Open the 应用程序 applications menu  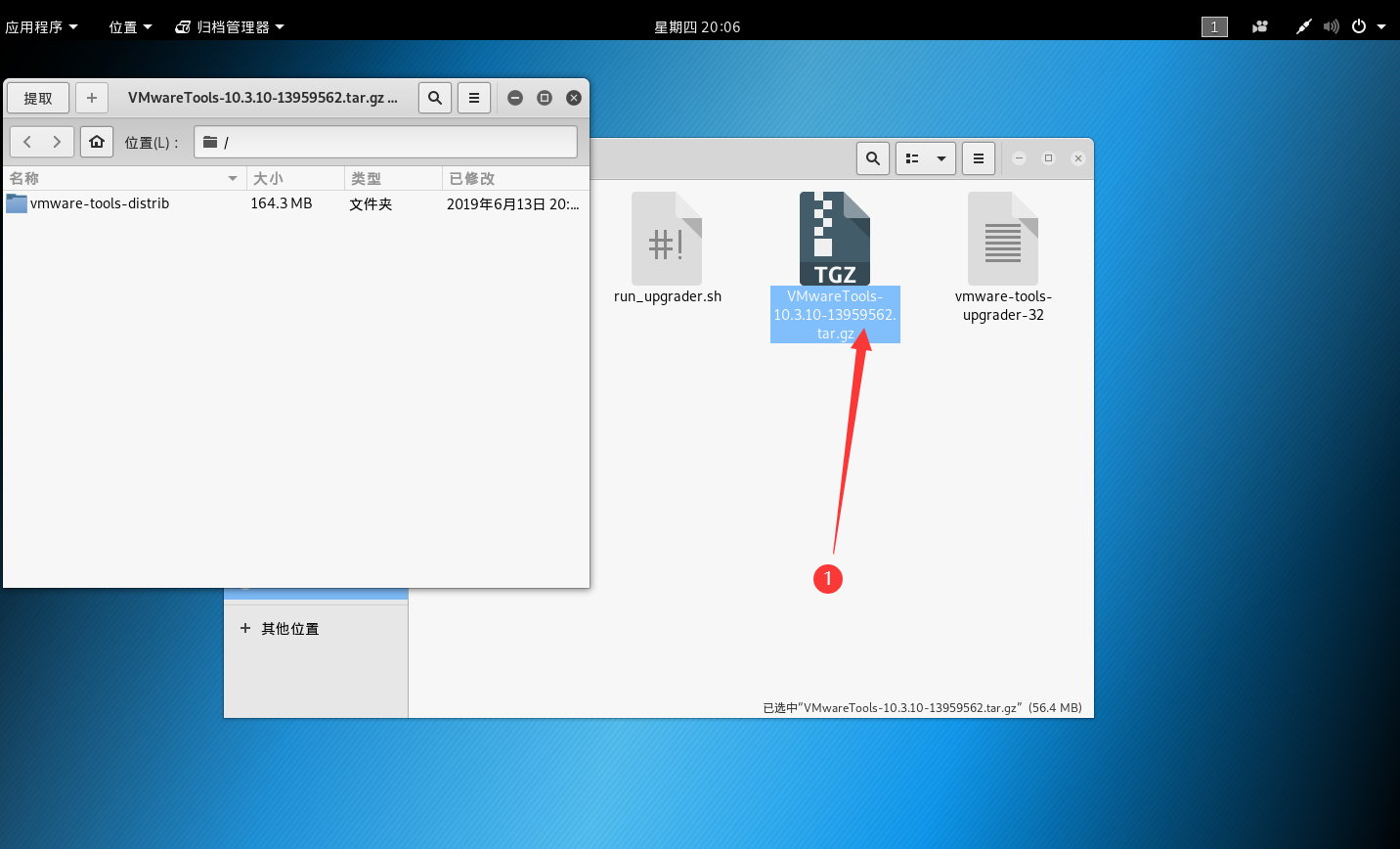tap(41, 26)
